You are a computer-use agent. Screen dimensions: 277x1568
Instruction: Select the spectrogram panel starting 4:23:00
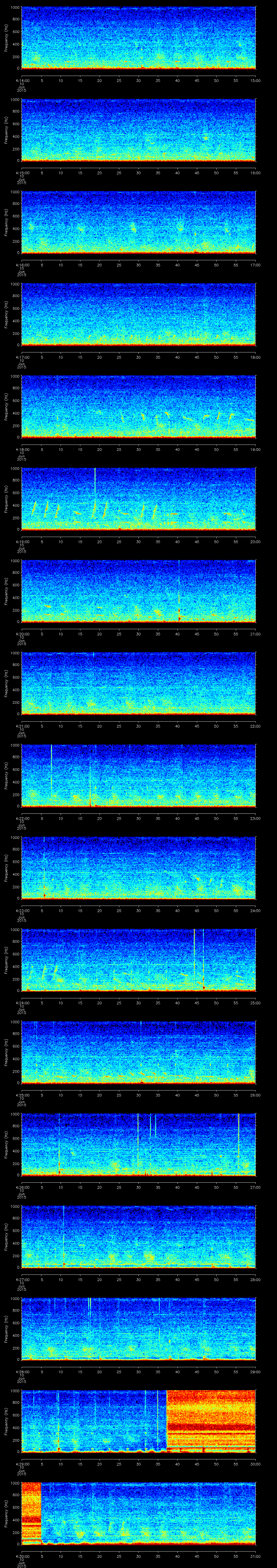(138, 868)
